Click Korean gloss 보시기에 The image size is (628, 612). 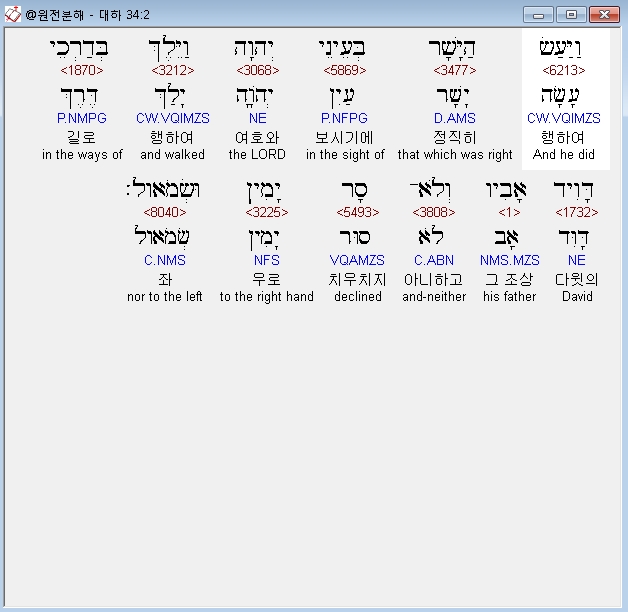(x=344, y=137)
